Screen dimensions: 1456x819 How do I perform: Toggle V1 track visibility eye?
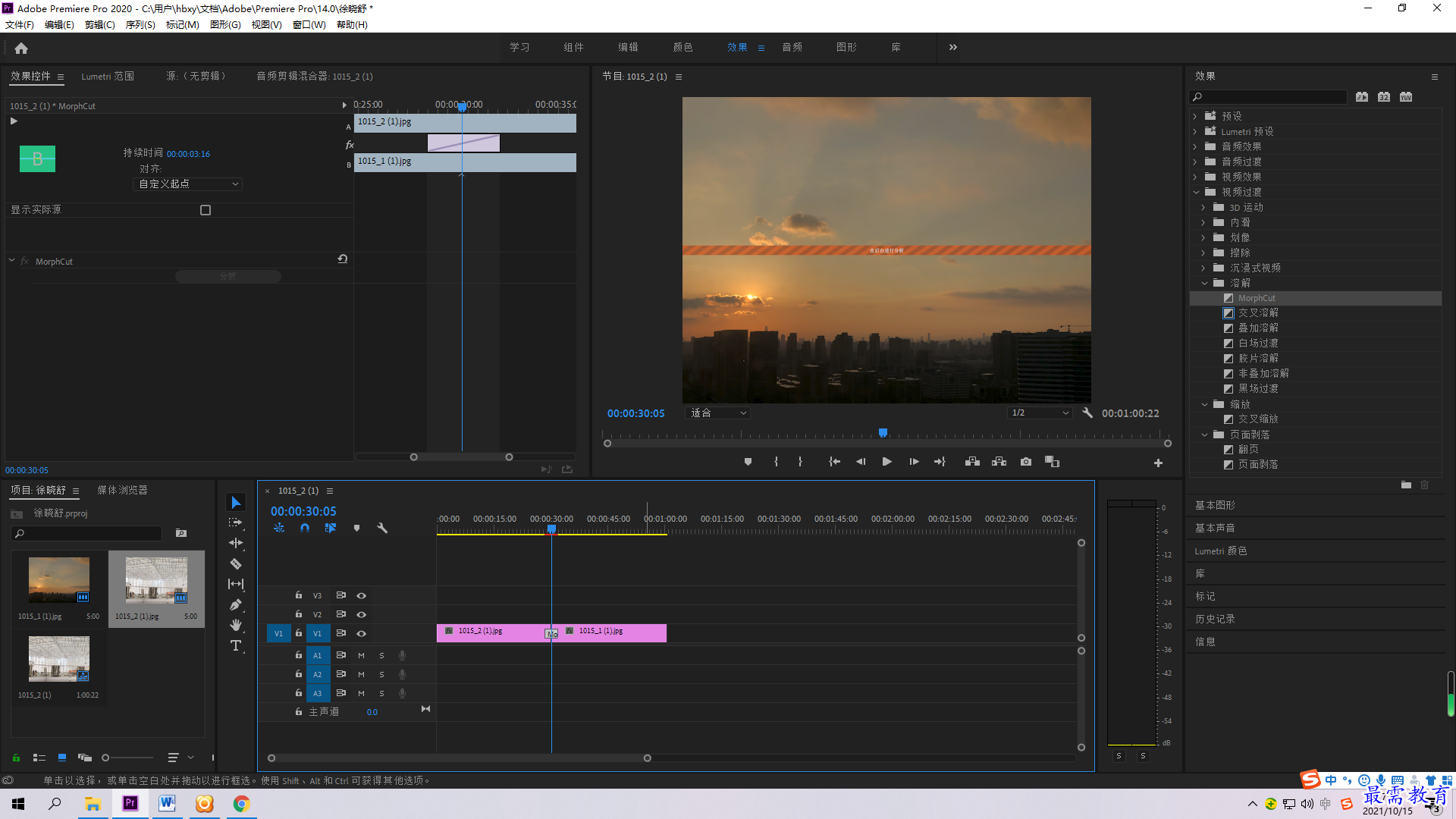(362, 634)
